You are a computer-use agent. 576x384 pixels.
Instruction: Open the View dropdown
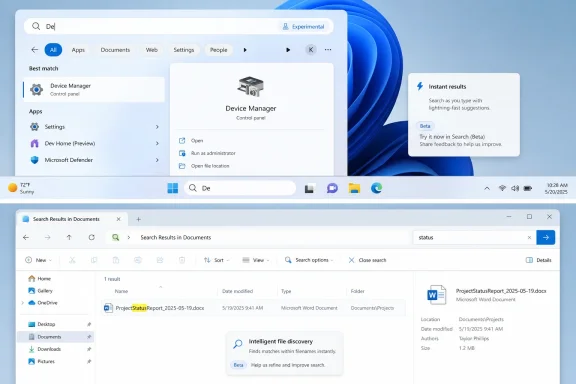256,260
